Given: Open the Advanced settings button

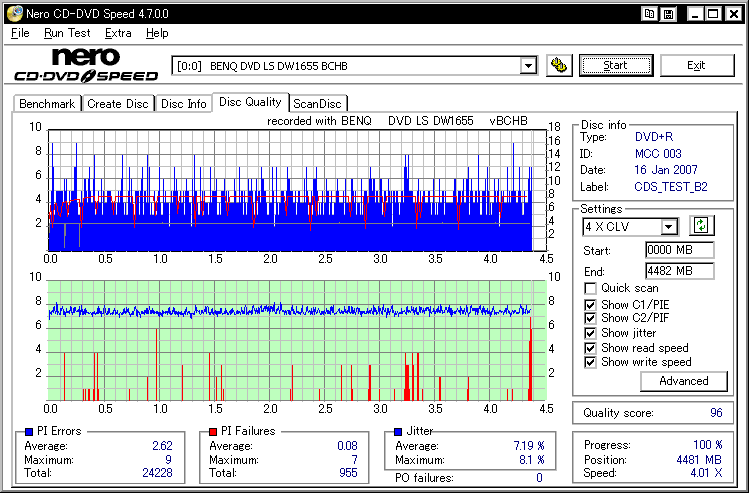Looking at the screenshot, I should [x=683, y=381].
